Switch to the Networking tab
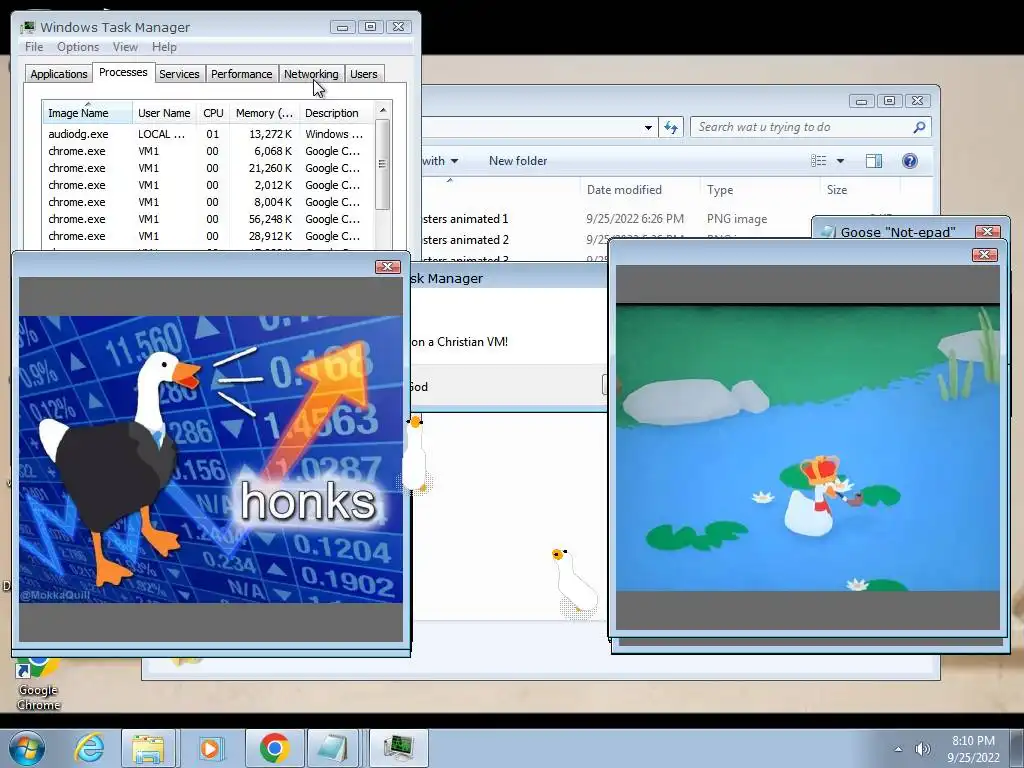The height and width of the screenshot is (768, 1024). click(311, 74)
